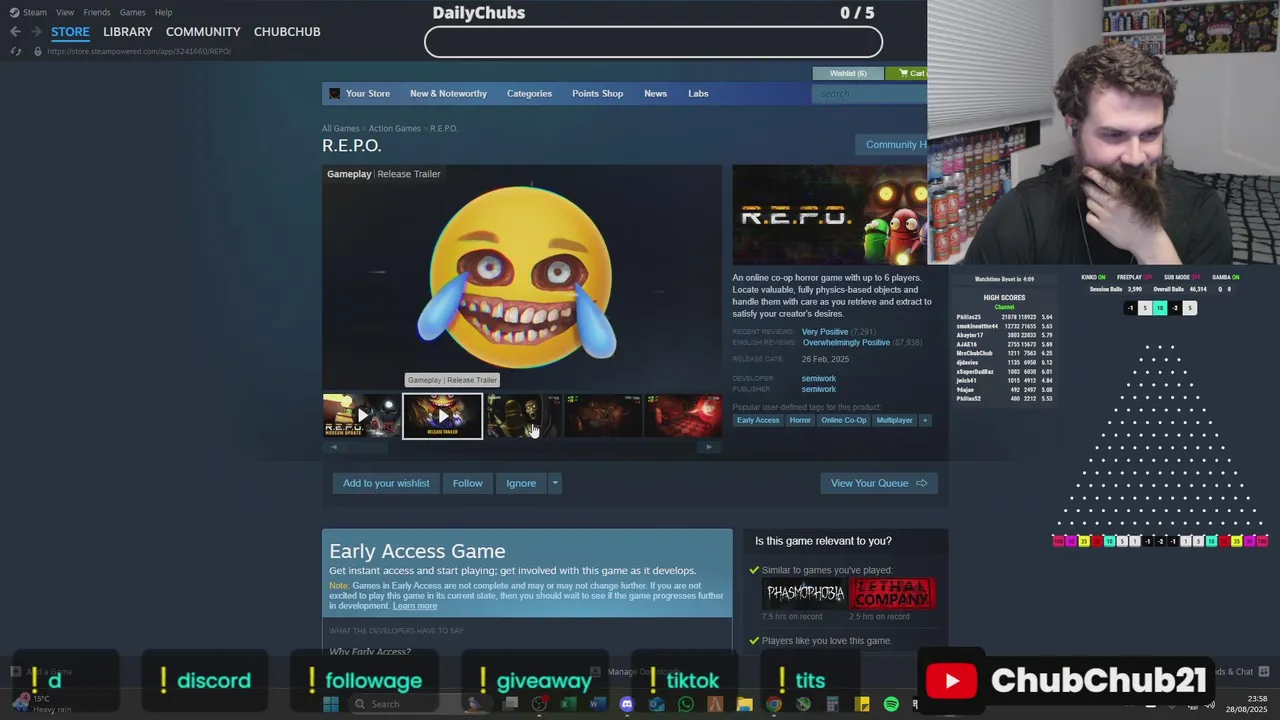Select the STORE tab
Screen dimensions: 1280x720
point(70,32)
